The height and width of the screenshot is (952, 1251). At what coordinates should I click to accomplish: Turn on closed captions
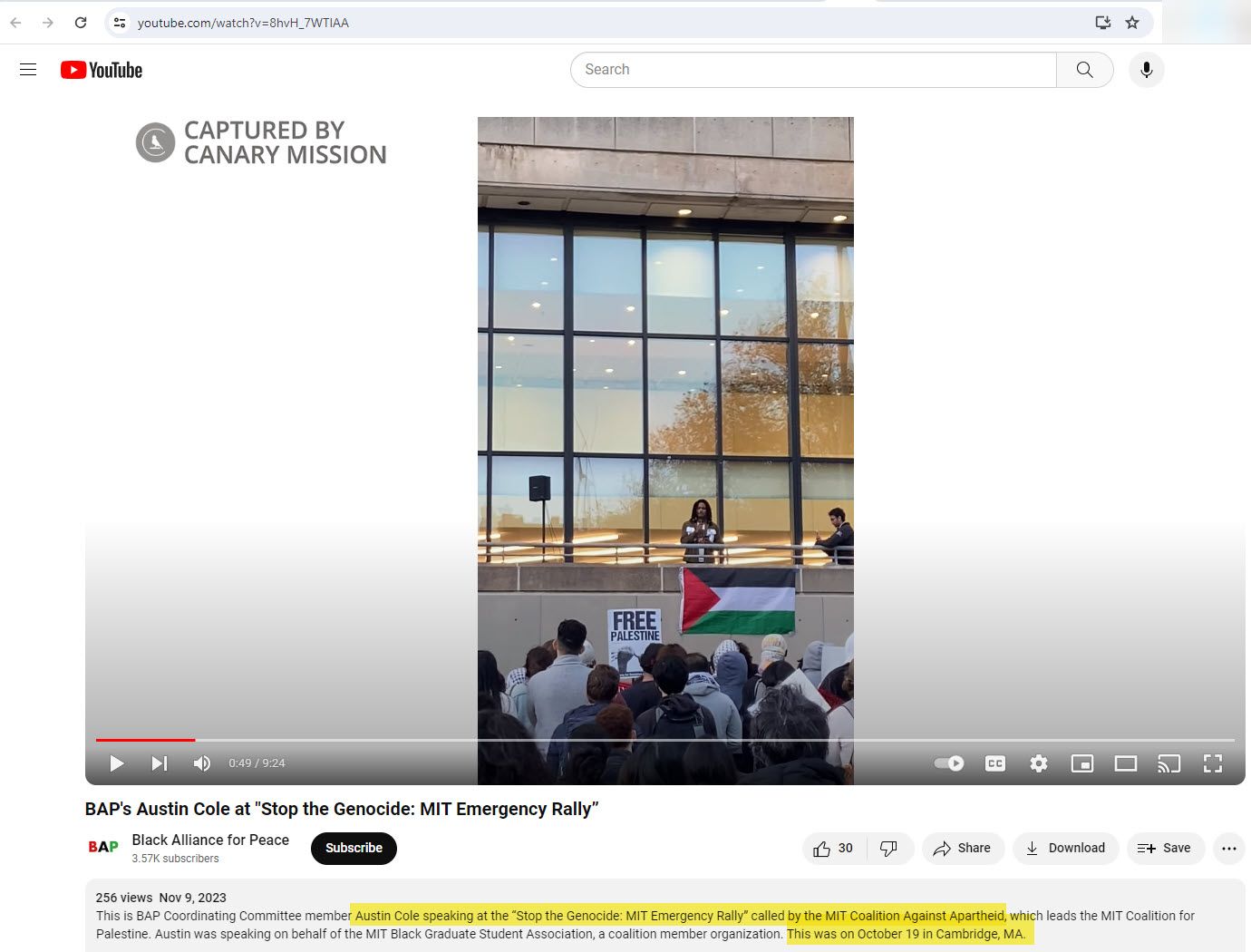994,763
